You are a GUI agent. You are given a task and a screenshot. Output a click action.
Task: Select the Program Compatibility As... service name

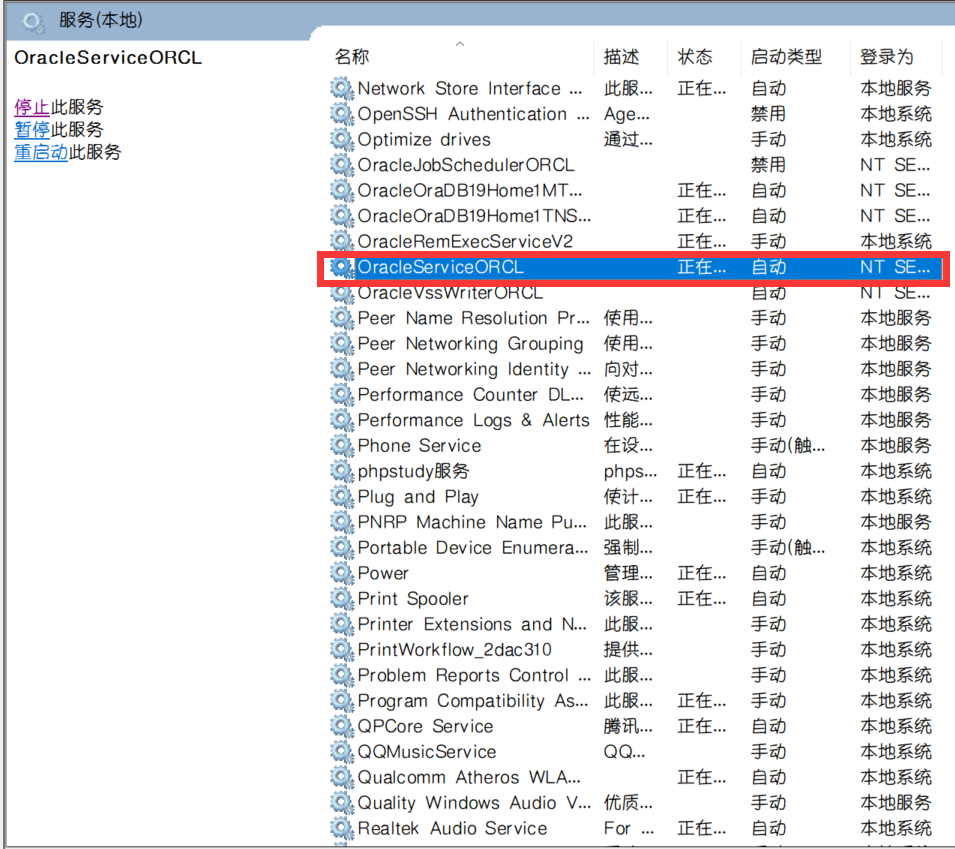click(473, 701)
